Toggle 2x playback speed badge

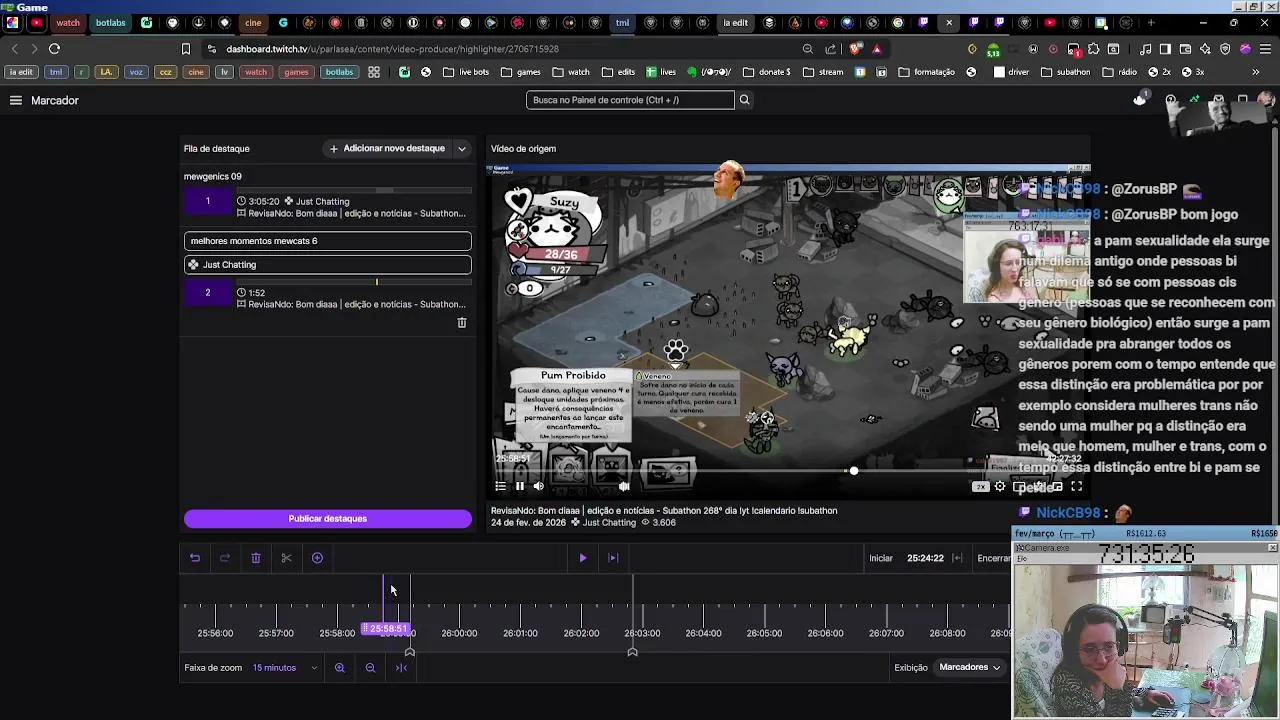pos(981,486)
